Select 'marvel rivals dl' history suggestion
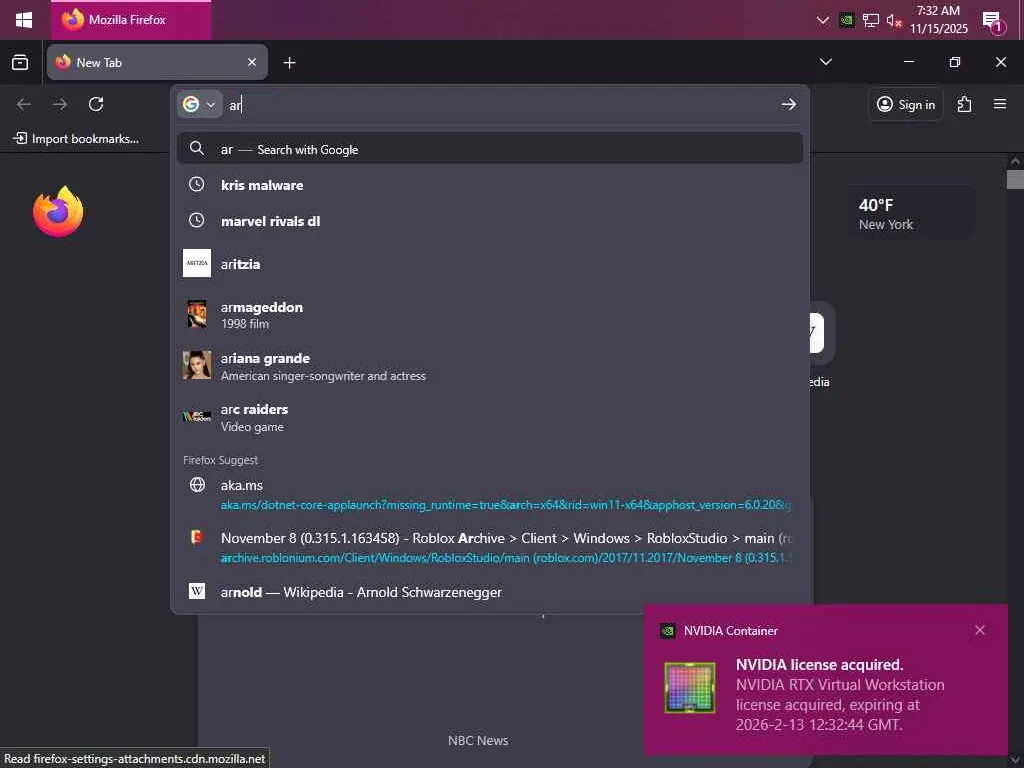Screen dimensions: 1024x768 (x=490, y=221)
